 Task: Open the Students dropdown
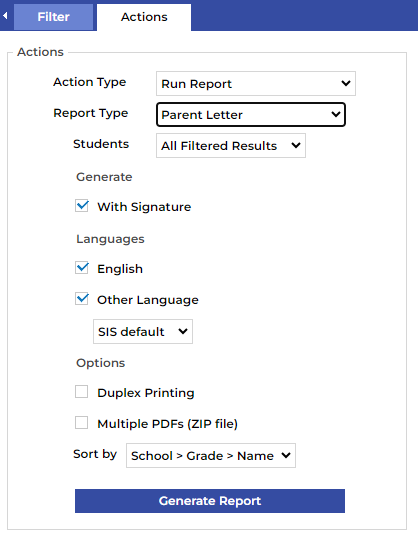(231, 146)
